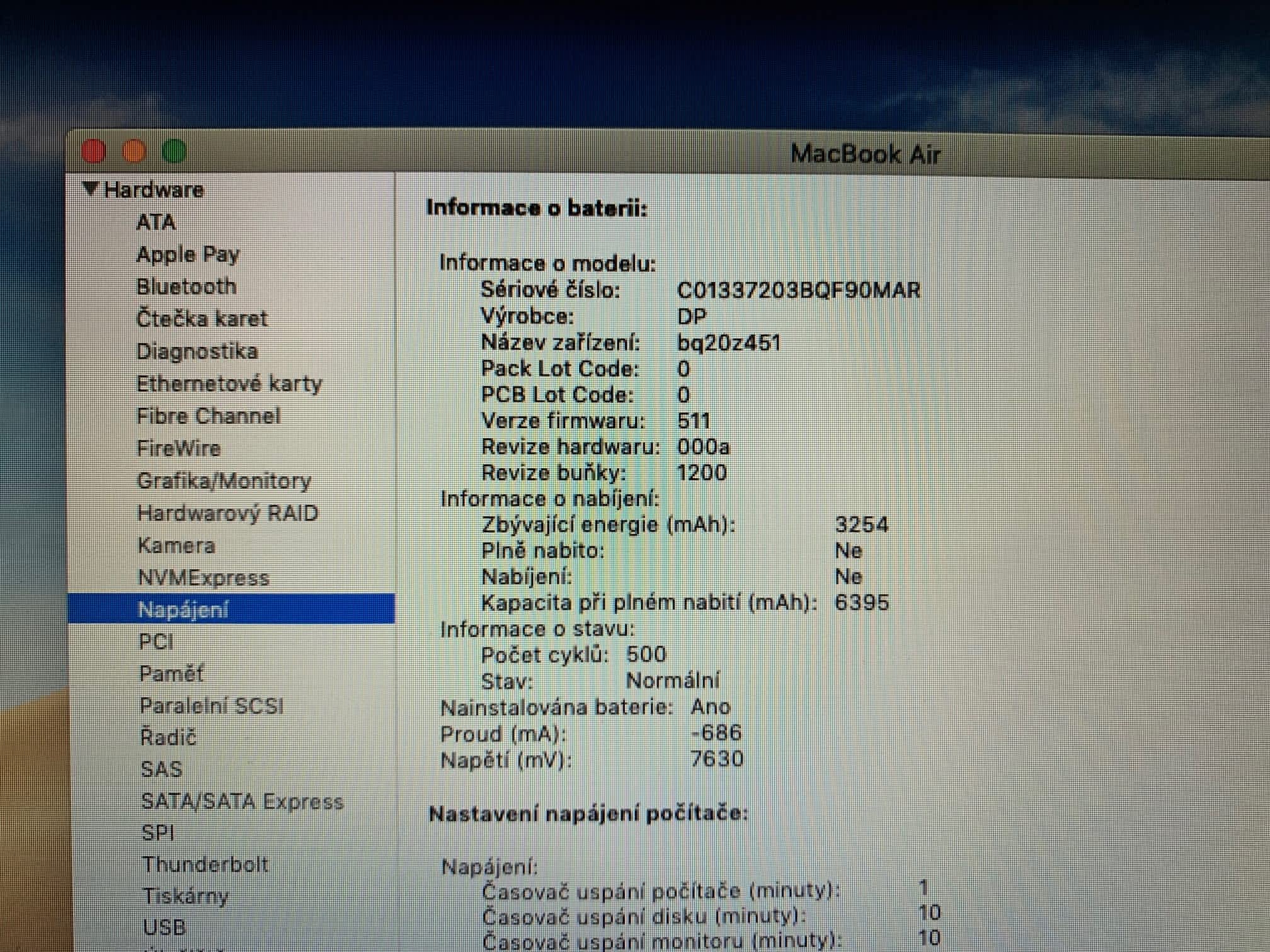Select Grafika/Monitory in sidebar
This screenshot has height=952, width=1270.
coord(224,481)
